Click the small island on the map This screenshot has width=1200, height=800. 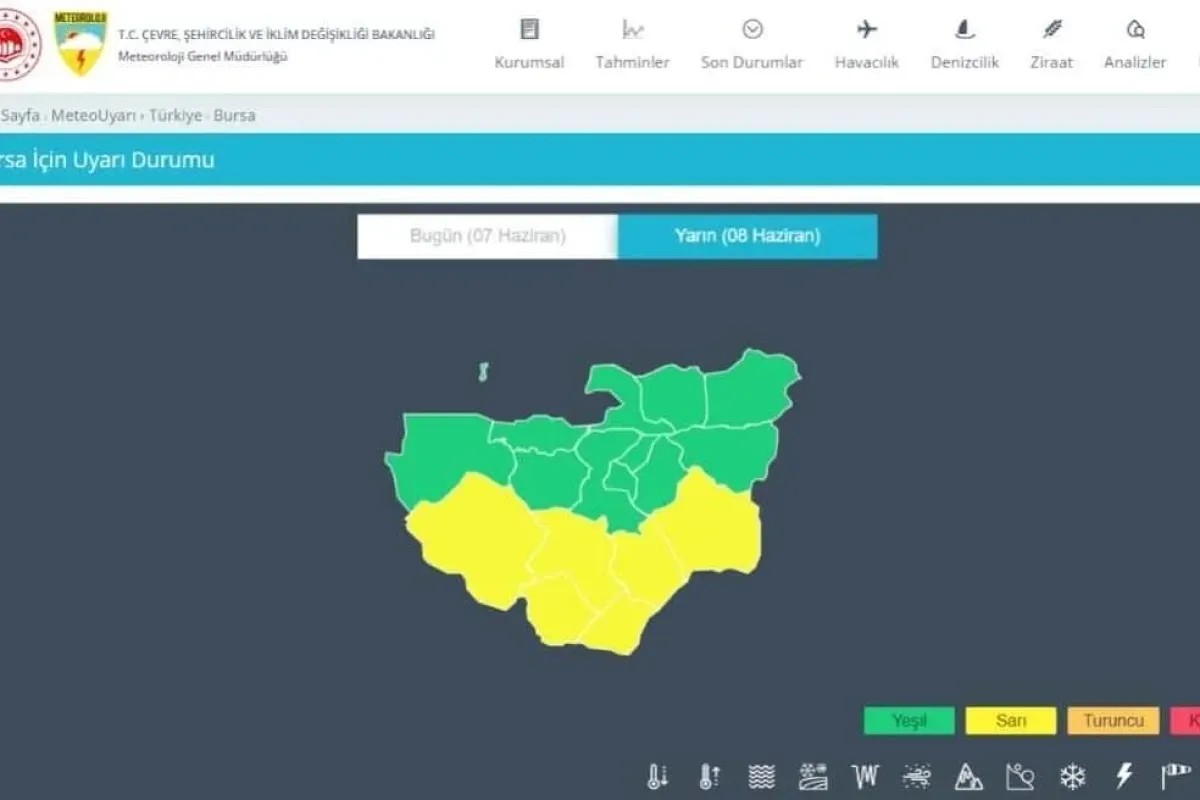(x=483, y=373)
